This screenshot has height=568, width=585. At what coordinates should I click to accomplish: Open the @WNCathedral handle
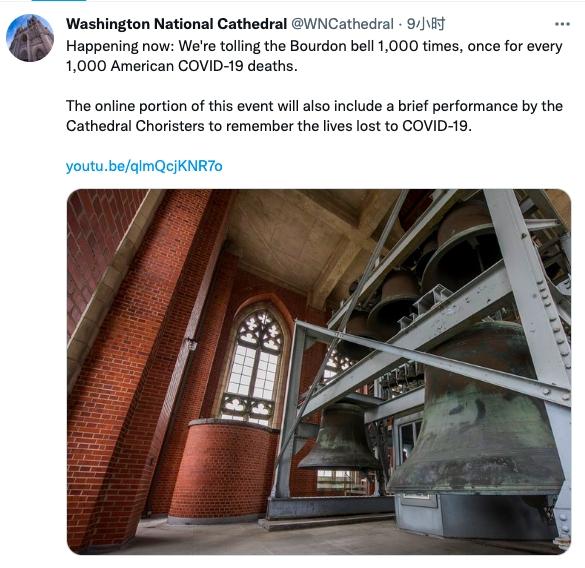point(342,24)
